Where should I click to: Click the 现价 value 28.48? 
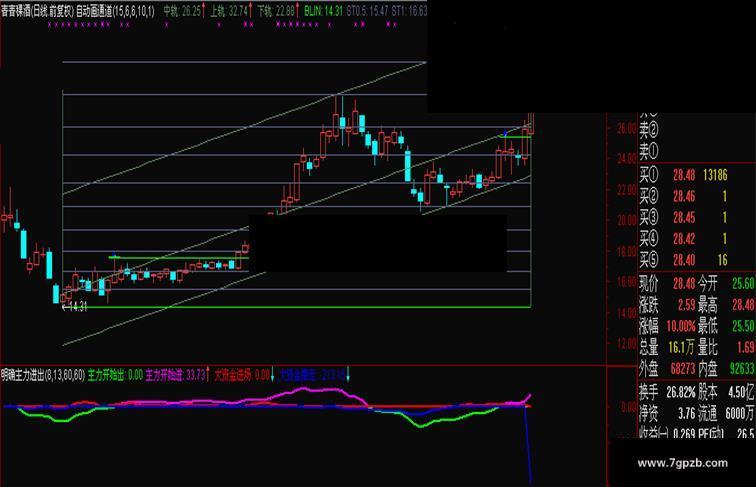(684, 283)
